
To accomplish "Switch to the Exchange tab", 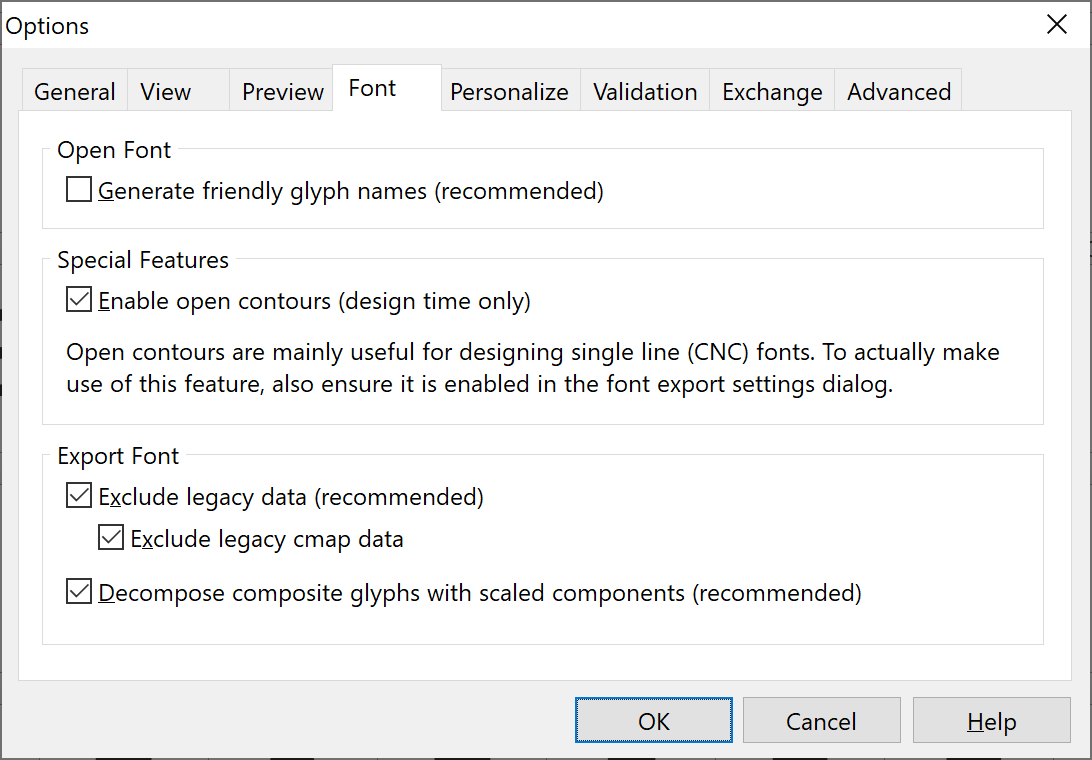I will (x=772, y=91).
